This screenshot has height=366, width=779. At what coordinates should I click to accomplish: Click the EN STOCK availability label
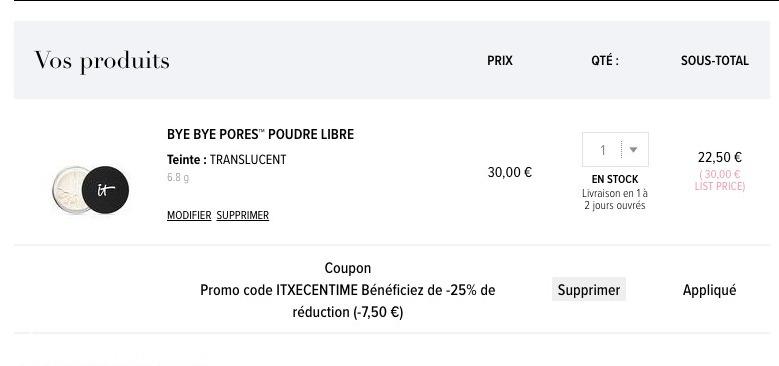coord(615,179)
